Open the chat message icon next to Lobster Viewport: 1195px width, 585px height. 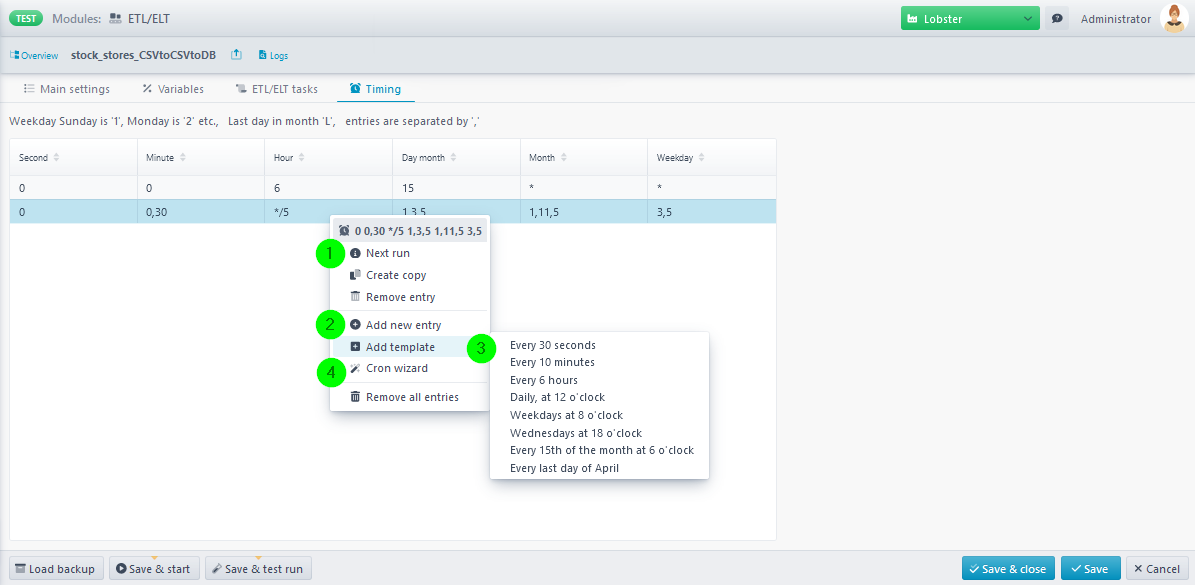point(1056,19)
